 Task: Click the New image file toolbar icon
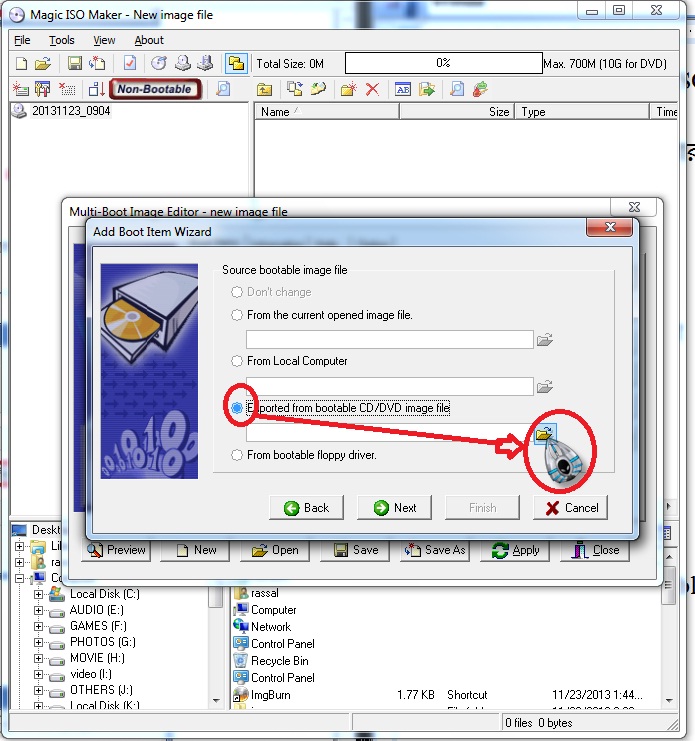pos(21,63)
